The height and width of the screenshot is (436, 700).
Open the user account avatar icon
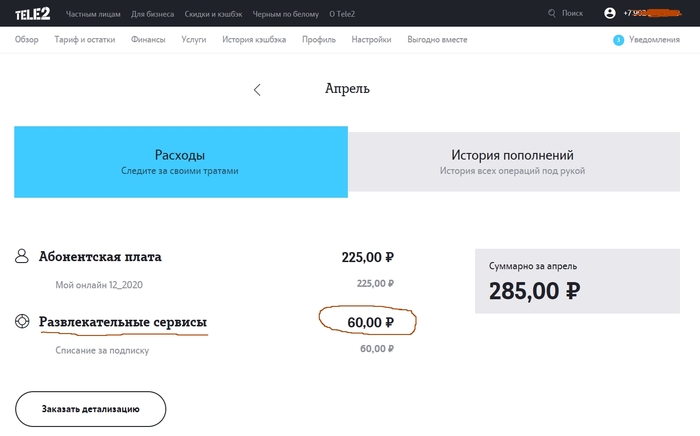(610, 13)
